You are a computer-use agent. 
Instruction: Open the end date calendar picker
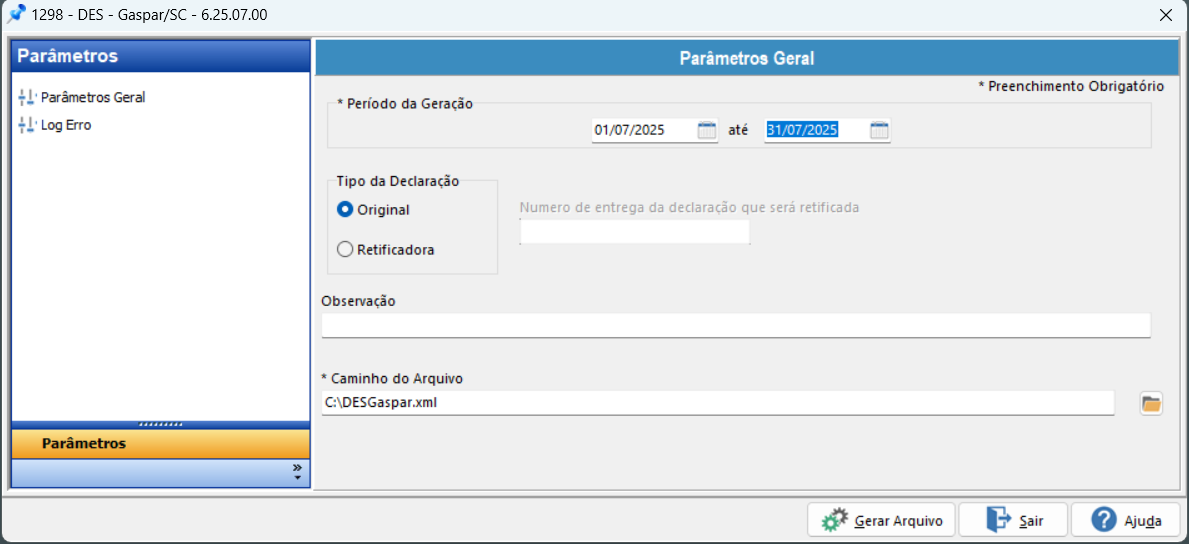(879, 130)
